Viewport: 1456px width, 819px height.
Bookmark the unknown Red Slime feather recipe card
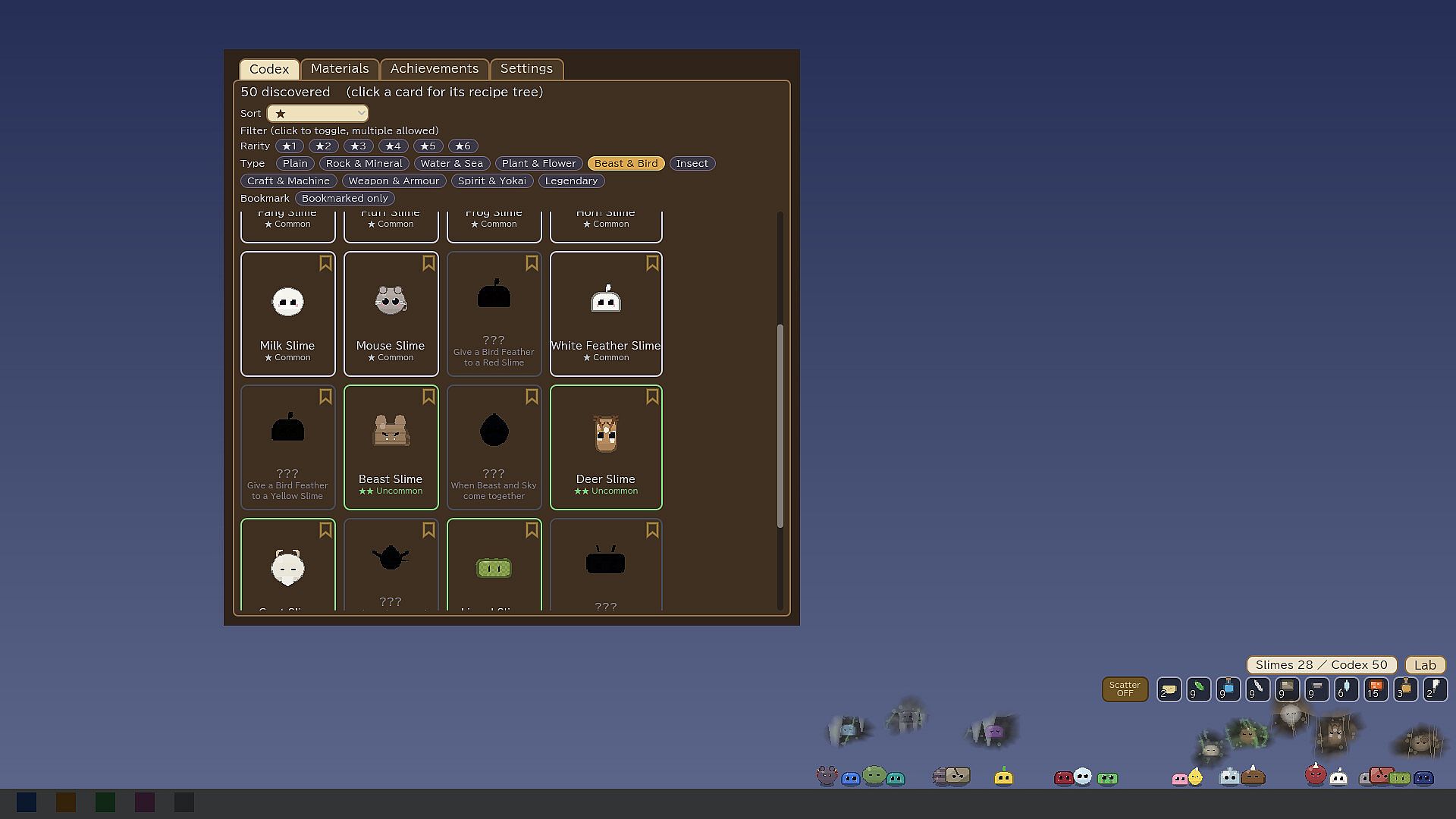click(532, 263)
